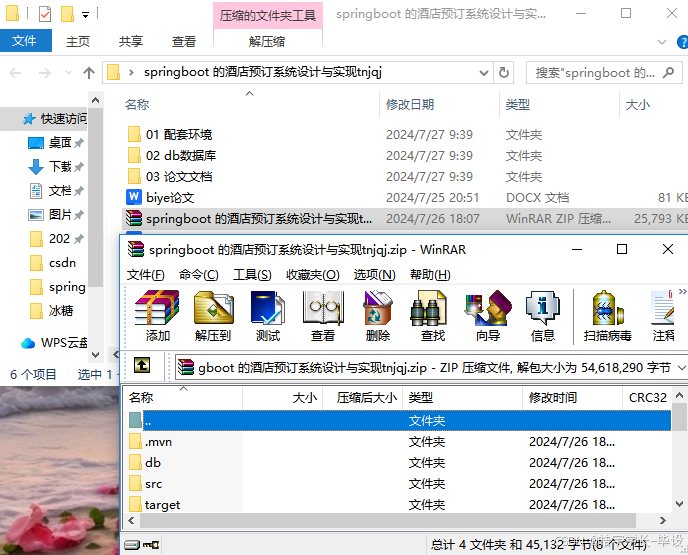Open Explorer 文件 tab
The image size is (688, 555).
pyautogui.click(x=25, y=41)
